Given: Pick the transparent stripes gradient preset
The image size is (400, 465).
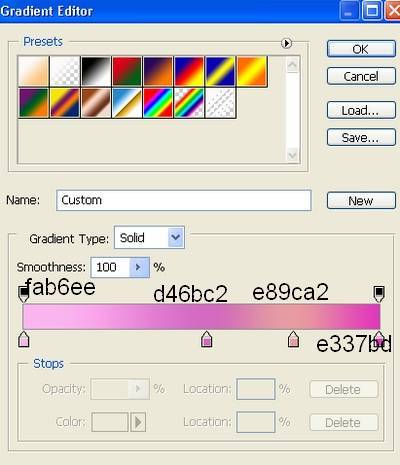Looking at the screenshot, I should (220, 103).
